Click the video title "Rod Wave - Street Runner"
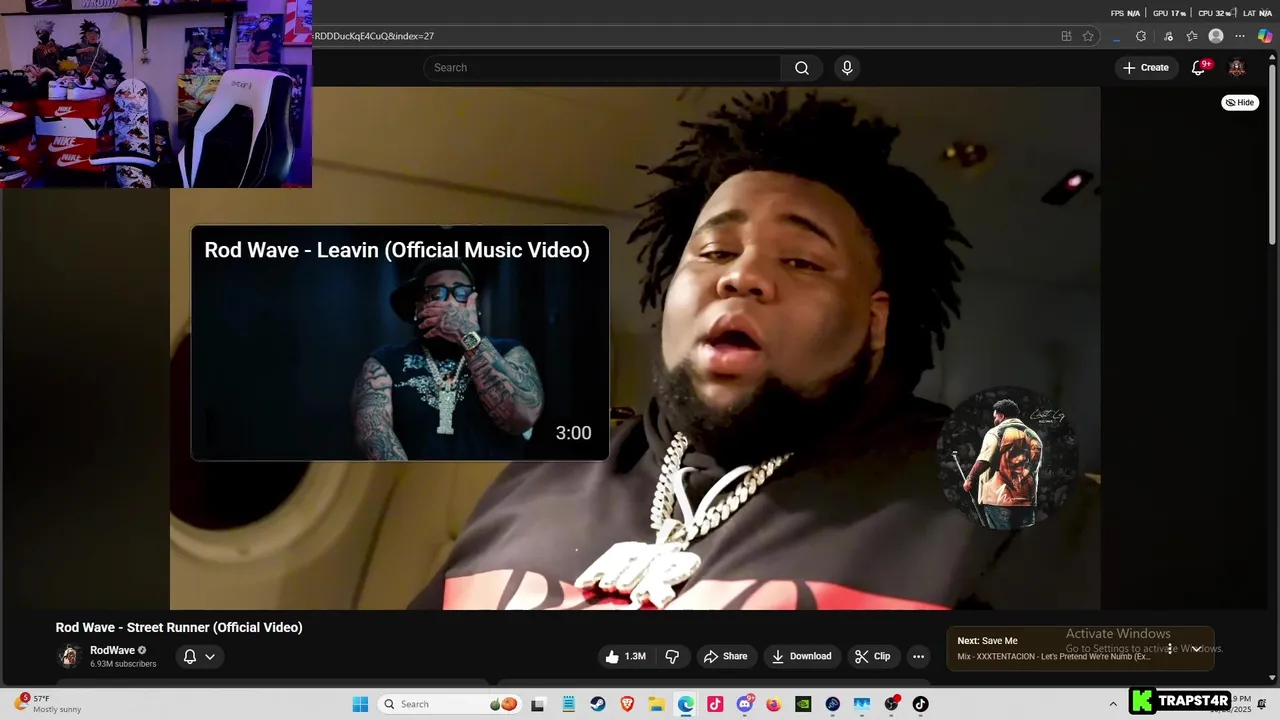Viewport: 1280px width, 720px height. (x=179, y=627)
